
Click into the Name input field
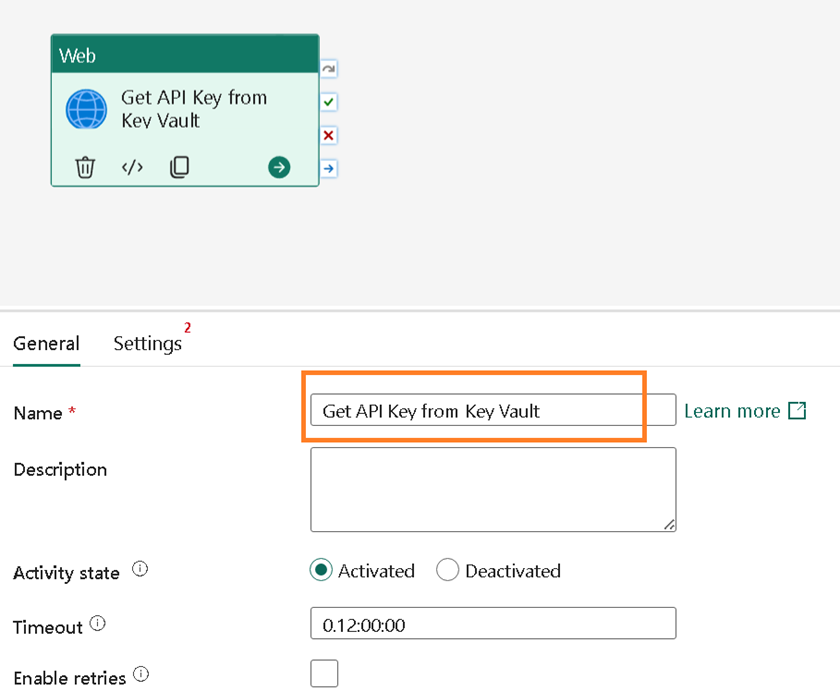493,410
